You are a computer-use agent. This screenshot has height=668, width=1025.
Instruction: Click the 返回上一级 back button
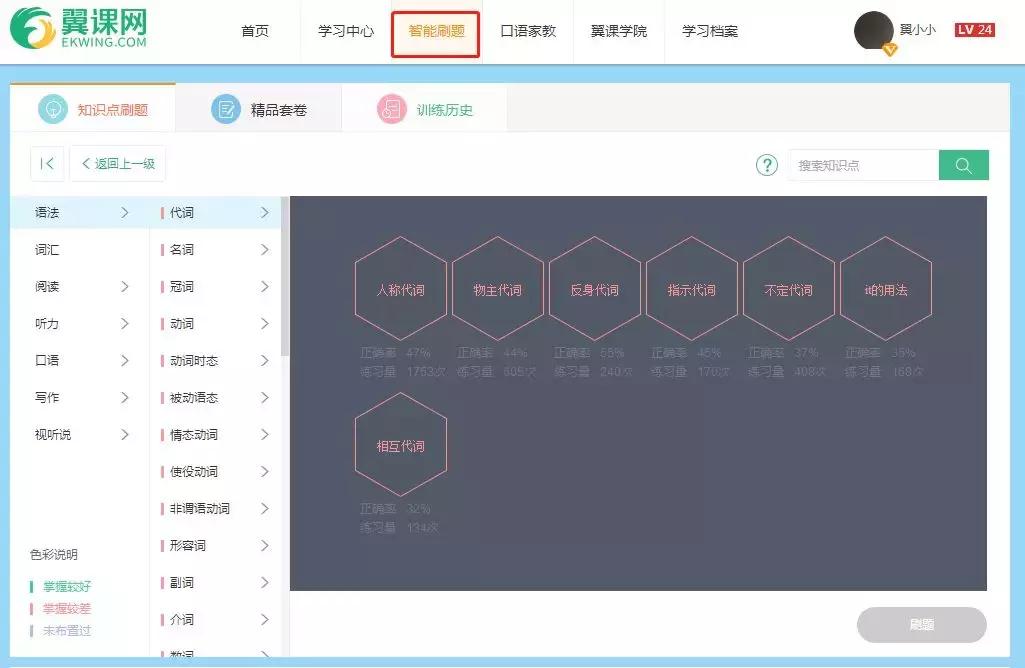117,164
